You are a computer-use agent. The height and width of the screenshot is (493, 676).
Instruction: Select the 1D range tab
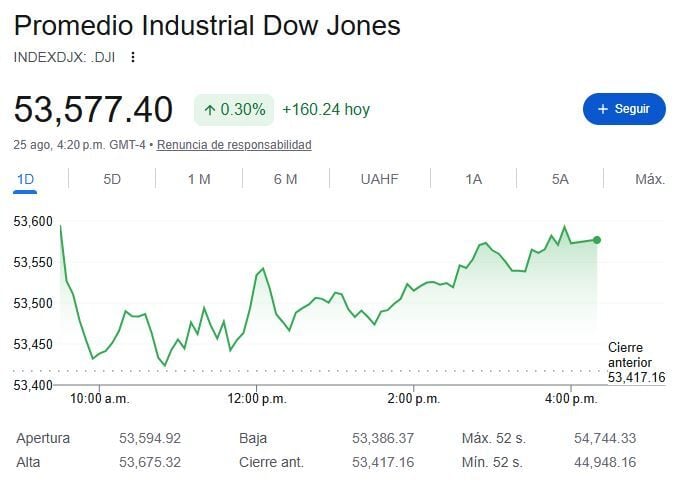(x=25, y=179)
